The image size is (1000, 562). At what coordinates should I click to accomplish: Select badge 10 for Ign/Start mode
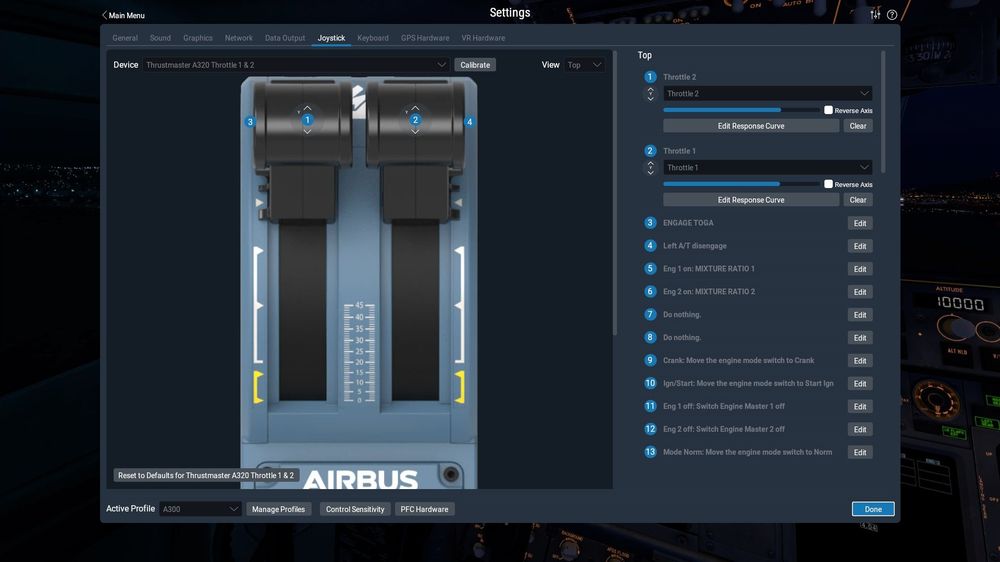pyautogui.click(x=650, y=383)
